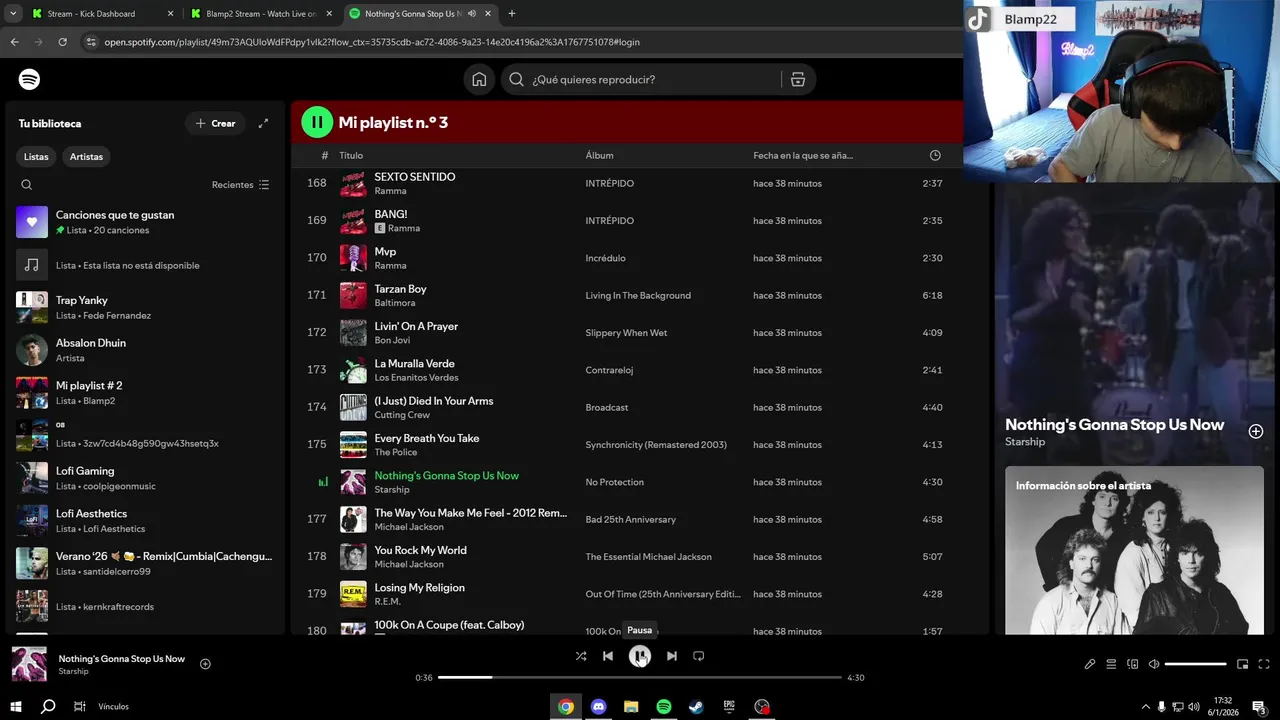Open No Protection album link

[x=614, y=482]
